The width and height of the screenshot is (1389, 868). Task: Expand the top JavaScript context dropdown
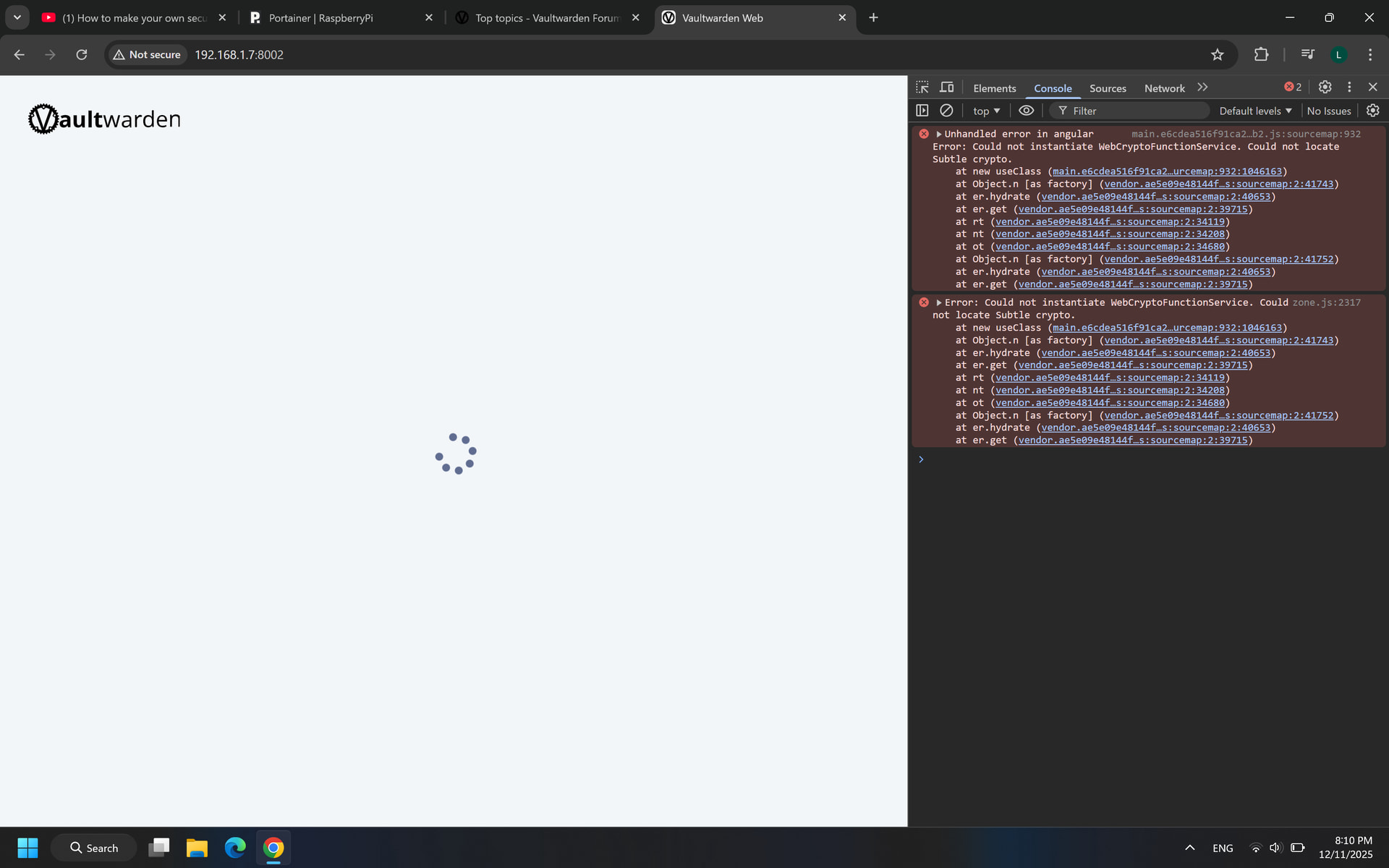986,111
